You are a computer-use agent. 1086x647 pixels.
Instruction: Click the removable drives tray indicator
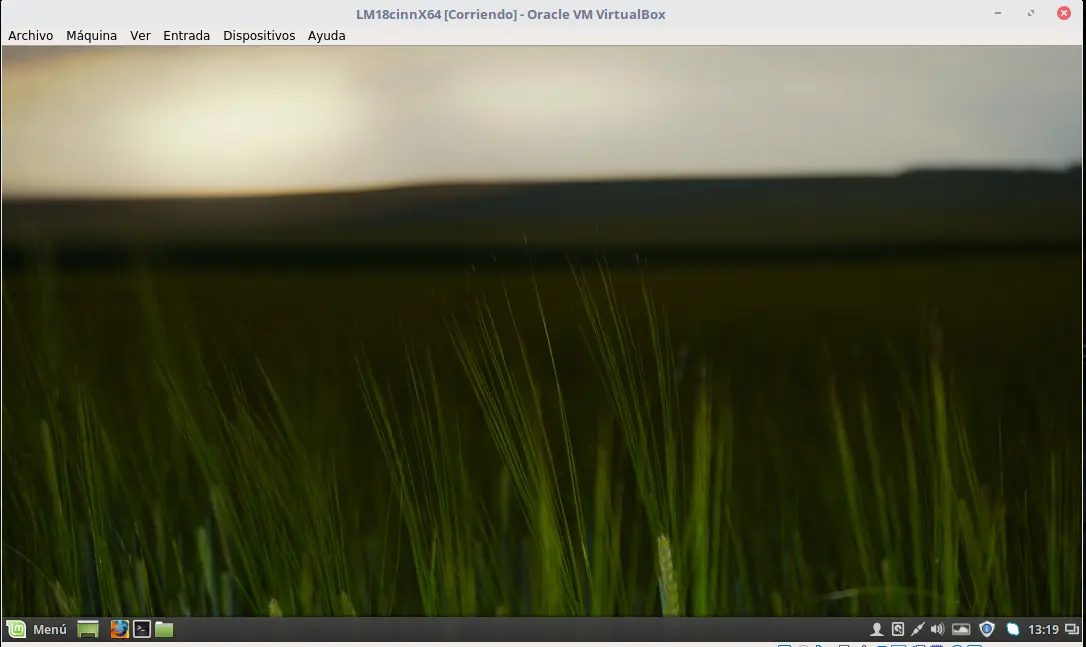point(897,629)
